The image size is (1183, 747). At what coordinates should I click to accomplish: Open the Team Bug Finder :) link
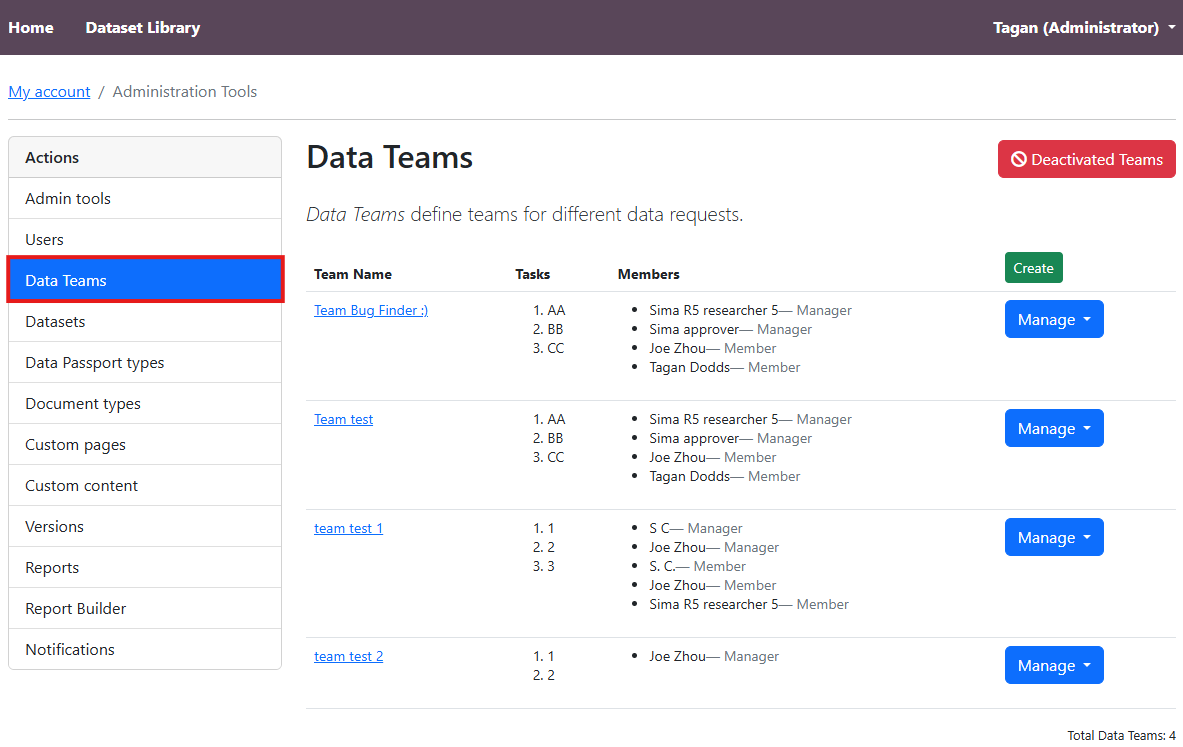371,311
